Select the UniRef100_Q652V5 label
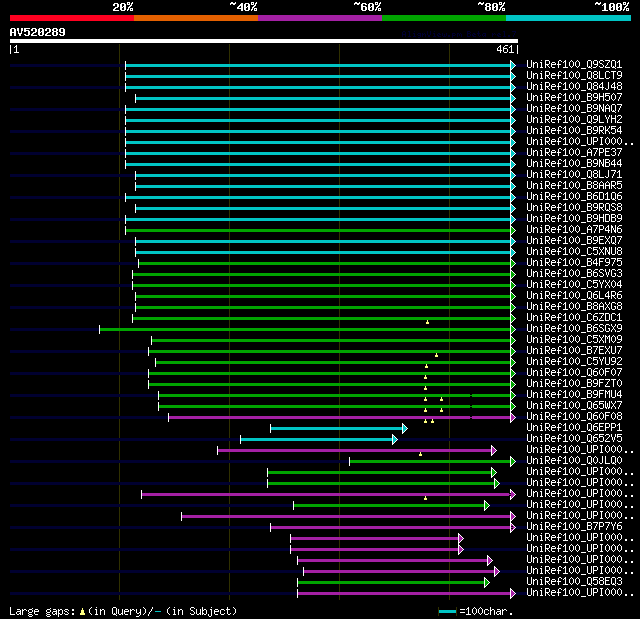 (x=574, y=439)
